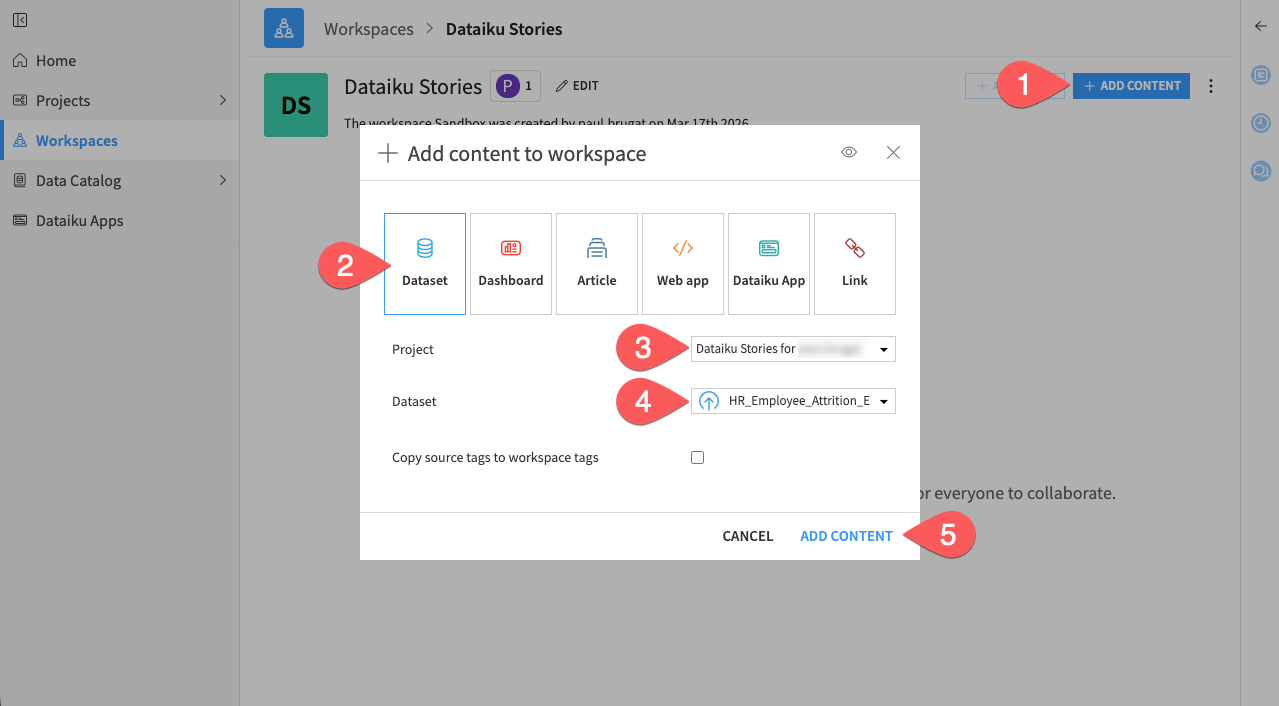Click the Data Catalog icon in sidebar

pyautogui.click(x=20, y=181)
